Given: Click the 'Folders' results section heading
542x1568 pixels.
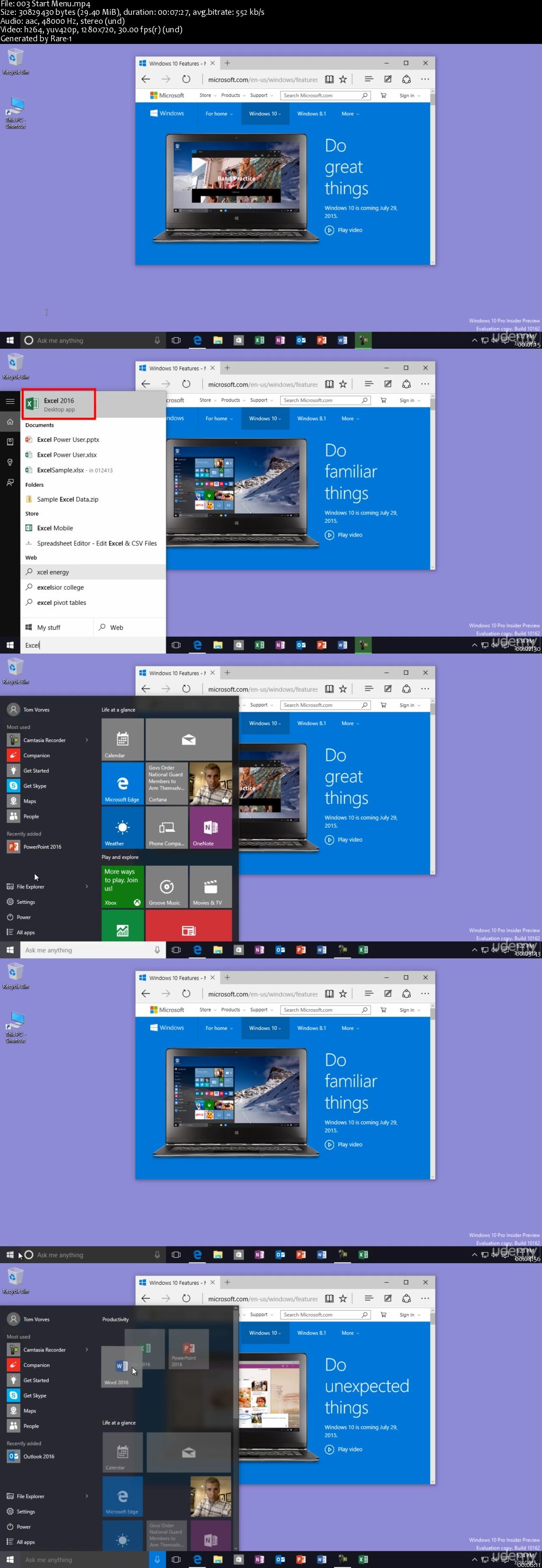Looking at the screenshot, I should click(34, 485).
